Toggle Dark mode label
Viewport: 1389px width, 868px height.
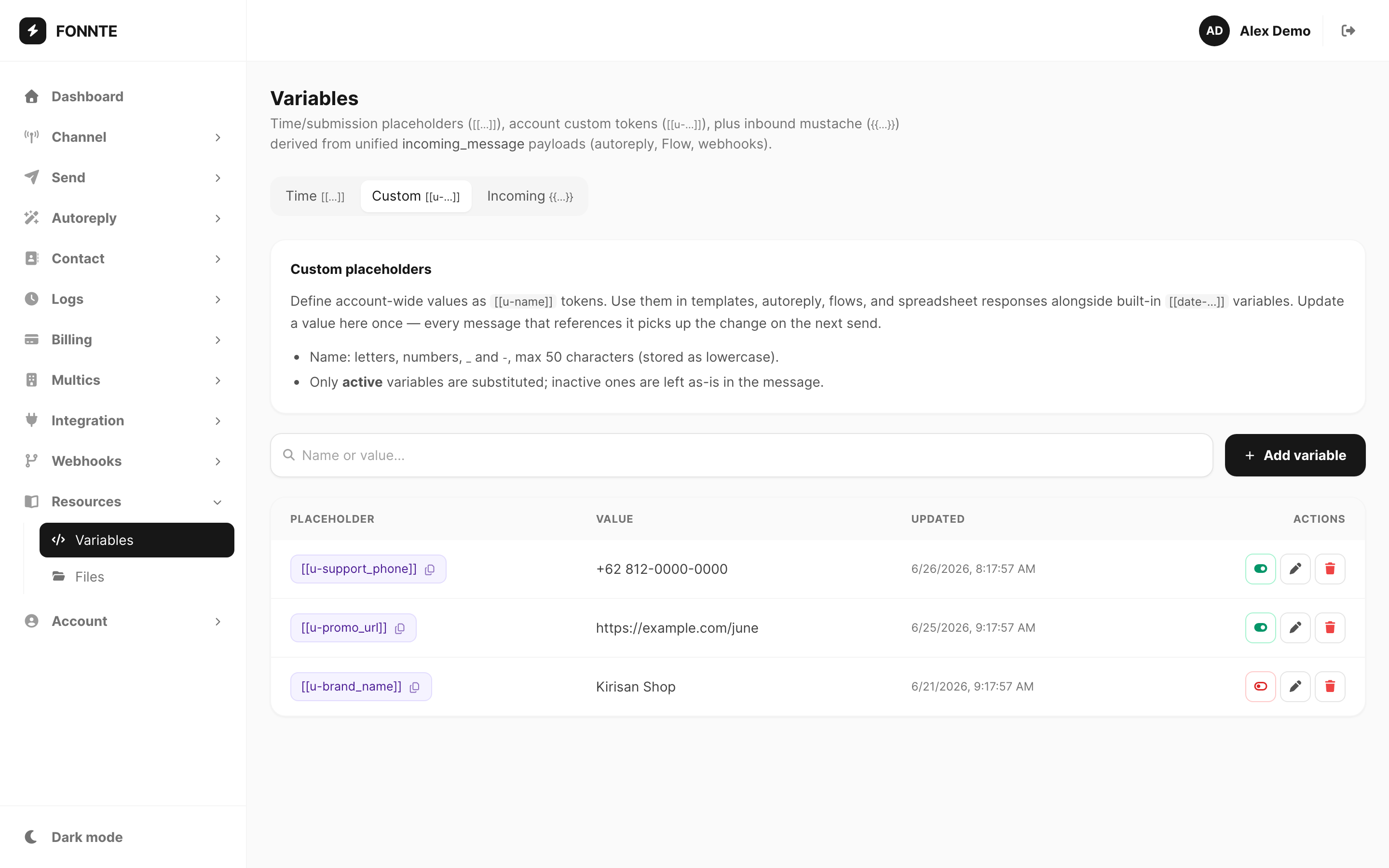(x=87, y=837)
